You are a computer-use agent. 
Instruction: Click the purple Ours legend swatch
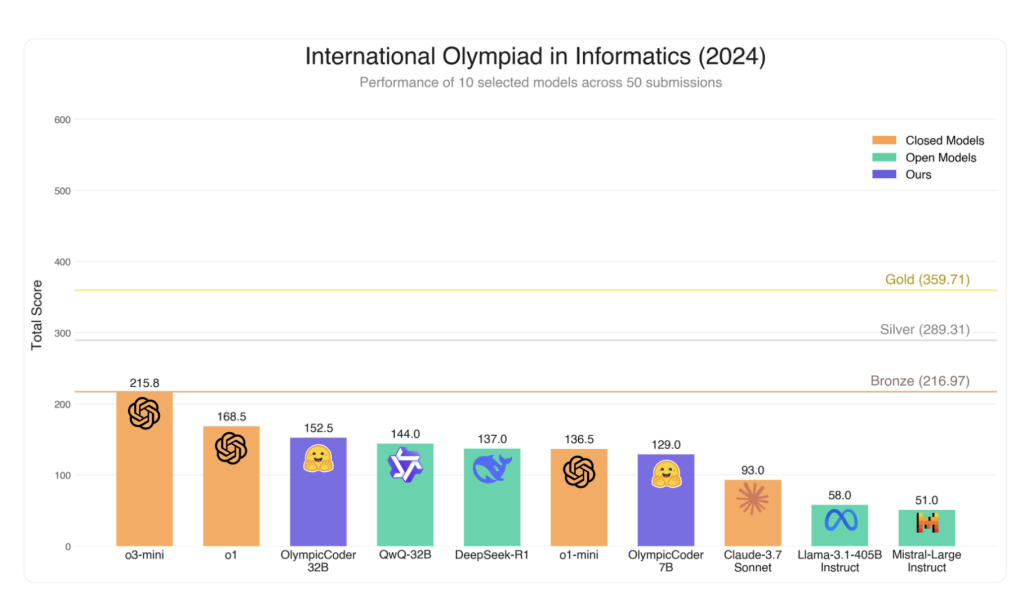tap(884, 174)
